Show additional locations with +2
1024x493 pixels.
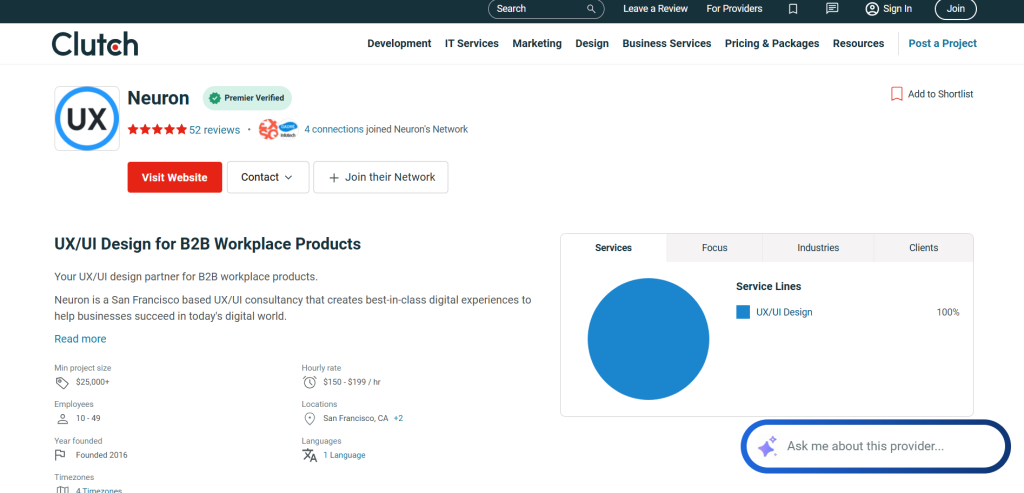click(398, 418)
